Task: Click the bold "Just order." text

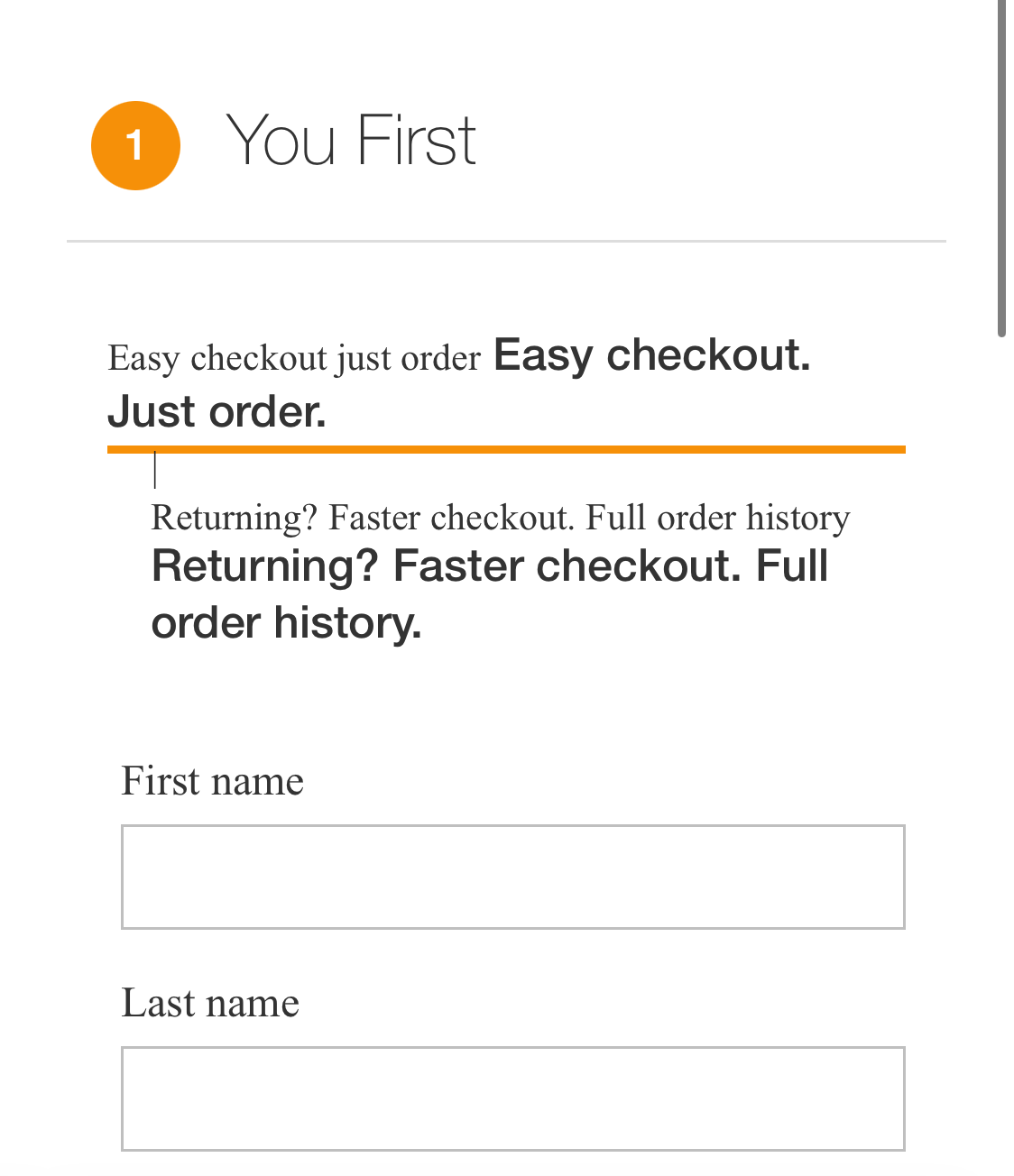Action: click(217, 412)
